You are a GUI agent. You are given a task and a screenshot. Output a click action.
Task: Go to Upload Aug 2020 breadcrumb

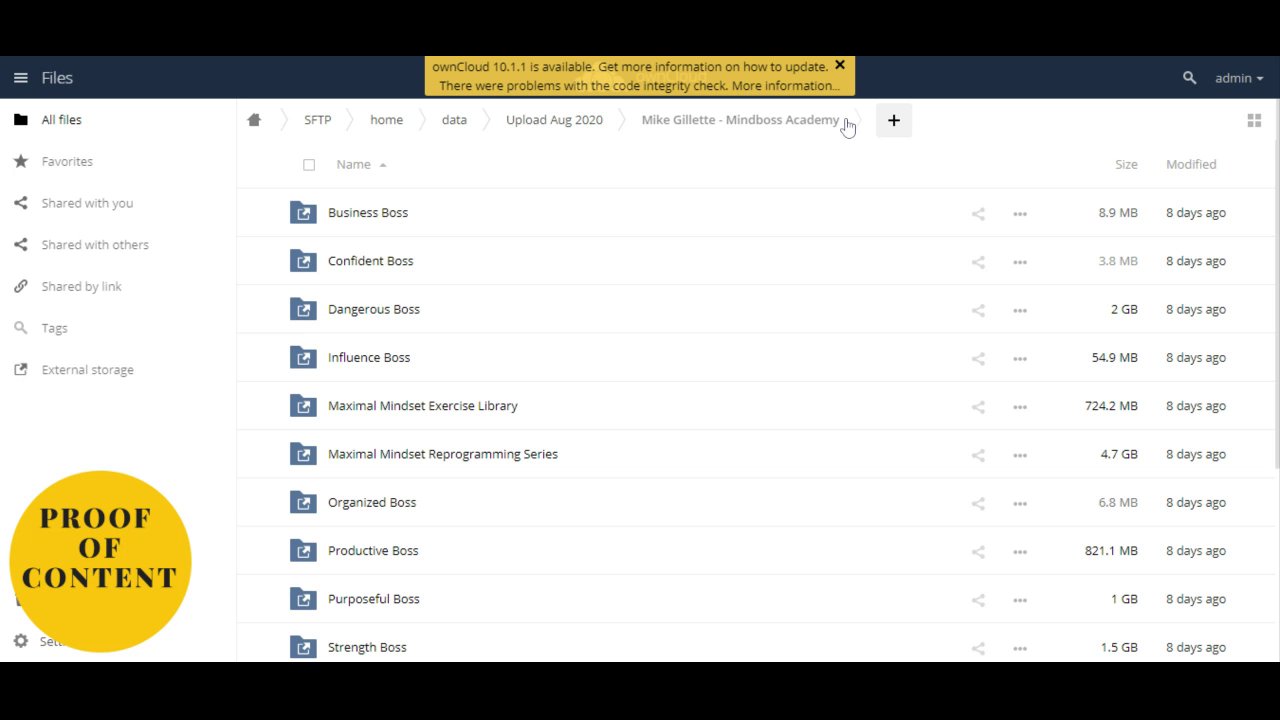(554, 120)
